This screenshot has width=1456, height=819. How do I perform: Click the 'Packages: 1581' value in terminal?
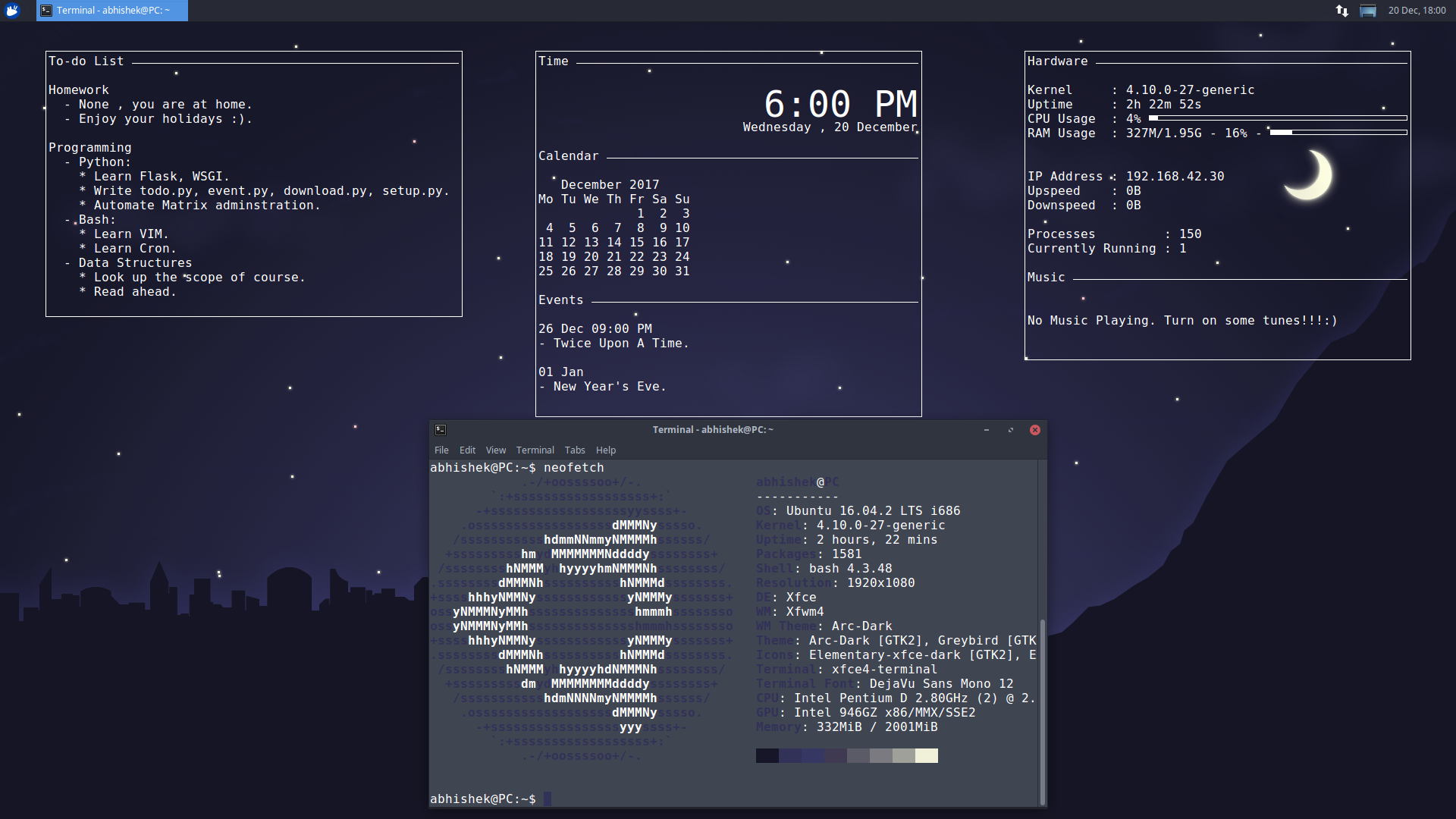click(x=847, y=554)
